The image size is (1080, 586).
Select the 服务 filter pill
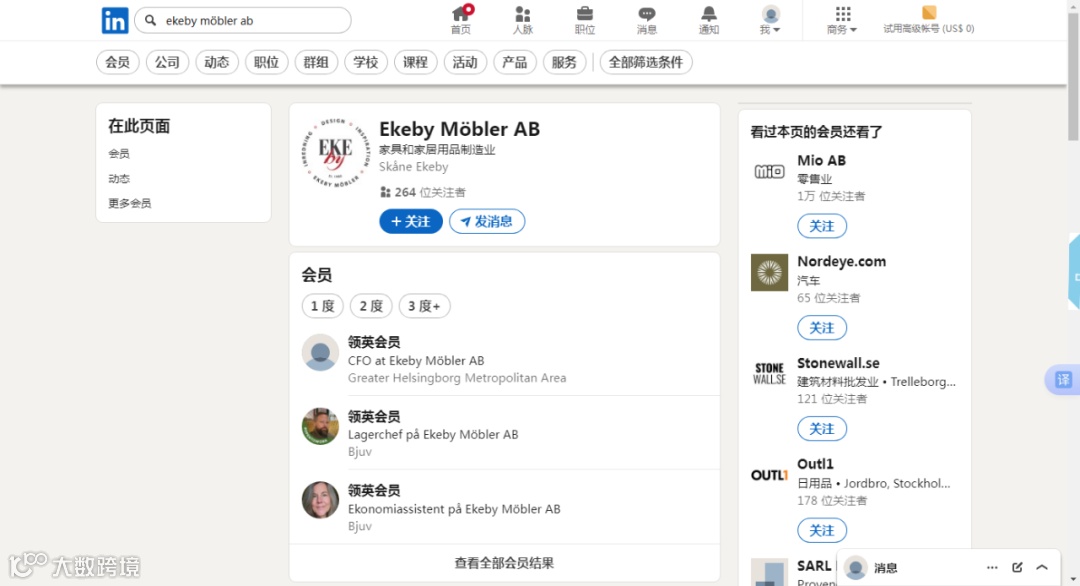[563, 62]
